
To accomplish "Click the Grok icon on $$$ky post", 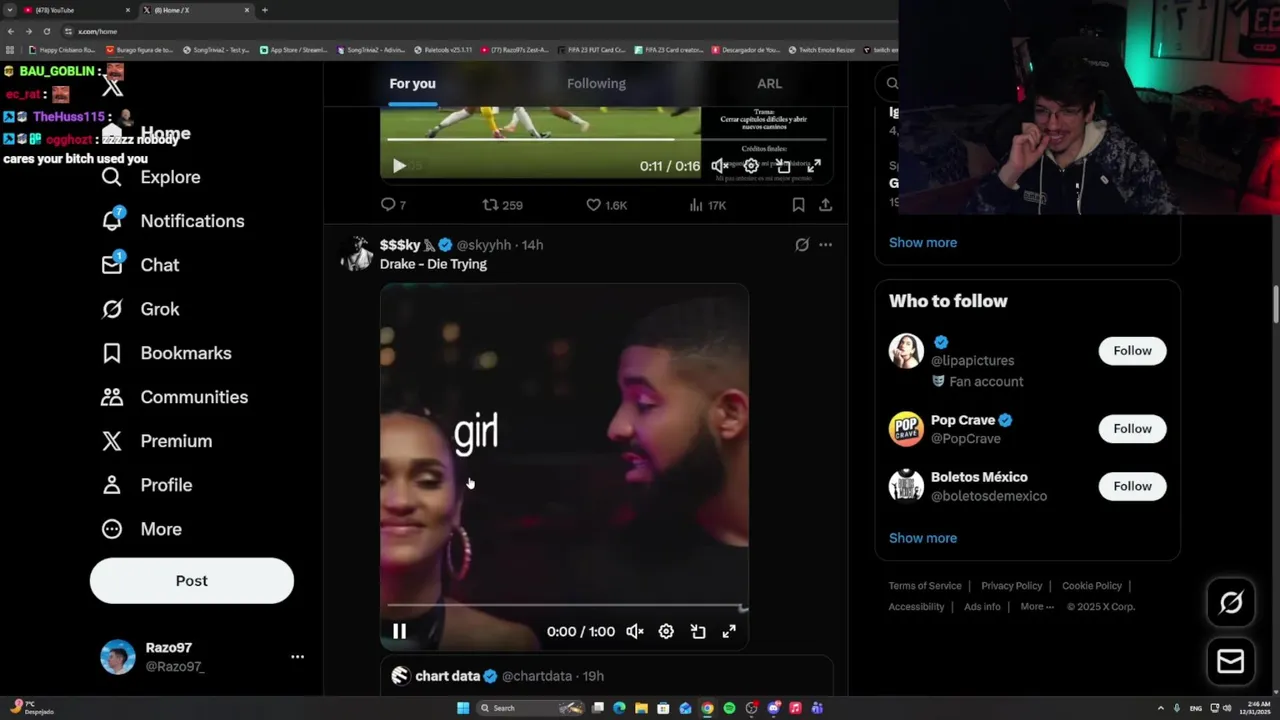I will point(802,245).
